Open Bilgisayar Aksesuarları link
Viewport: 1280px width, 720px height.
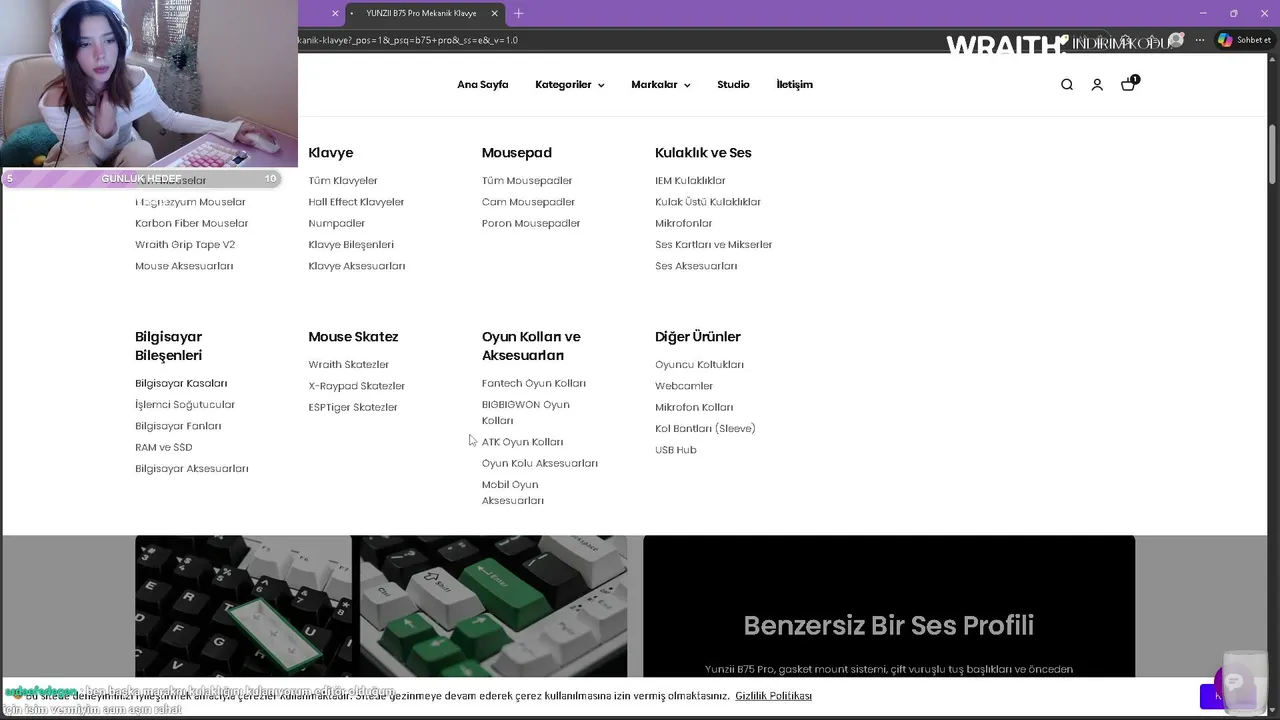(192, 469)
